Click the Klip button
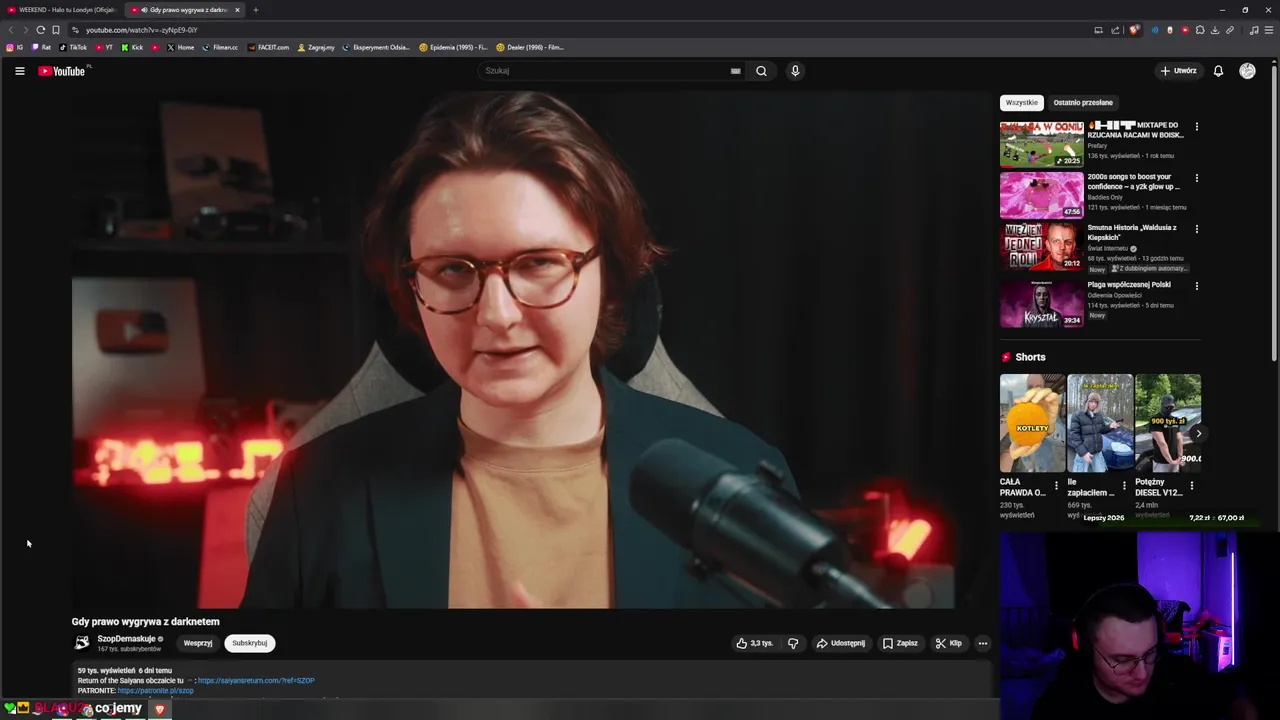Screen dimensions: 1280x720 pyautogui.click(x=948, y=643)
